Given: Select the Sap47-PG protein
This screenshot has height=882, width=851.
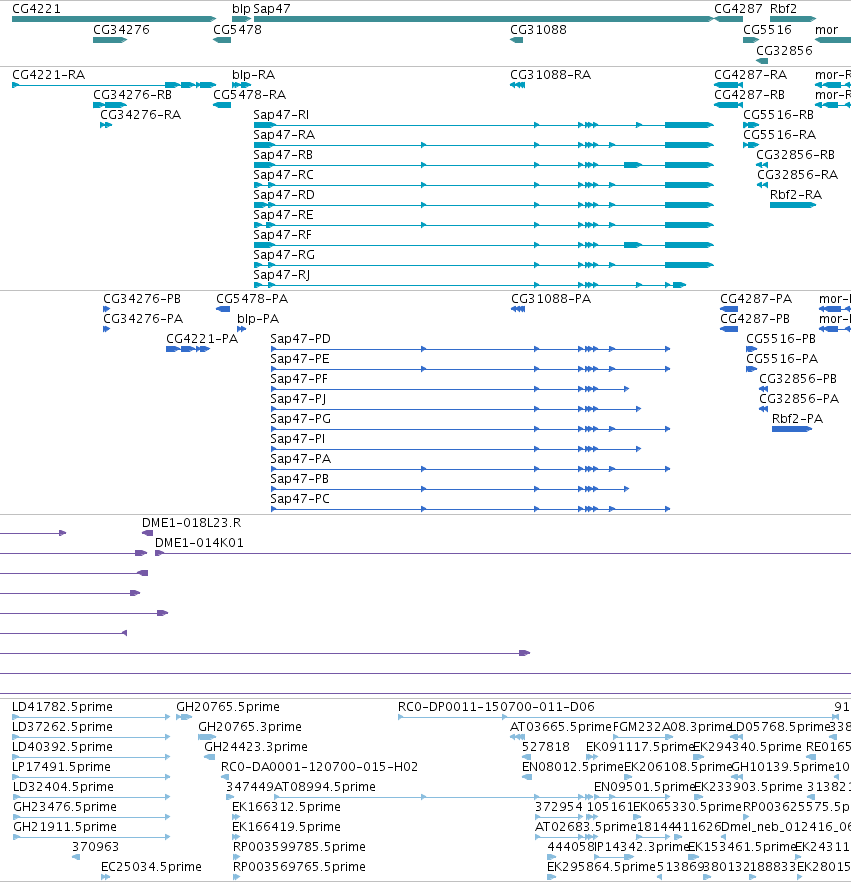Looking at the screenshot, I should coord(470,429).
